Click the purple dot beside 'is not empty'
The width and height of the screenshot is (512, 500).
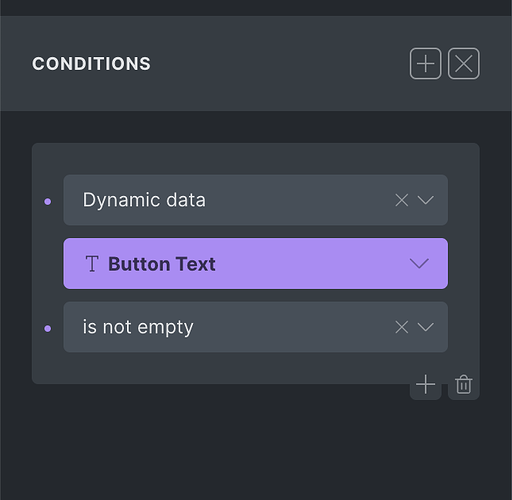click(x=48, y=328)
